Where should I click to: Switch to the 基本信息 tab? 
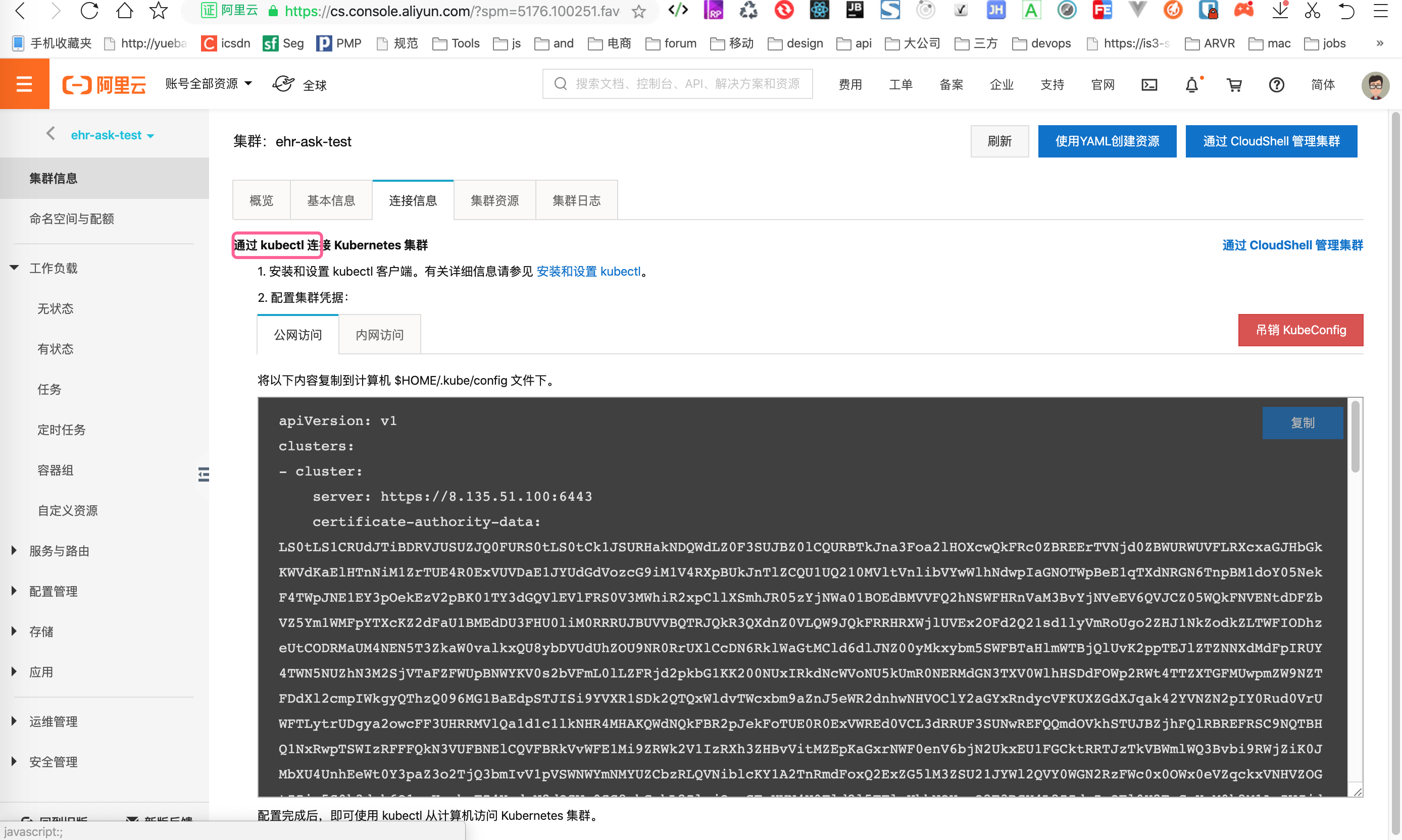[331, 200]
